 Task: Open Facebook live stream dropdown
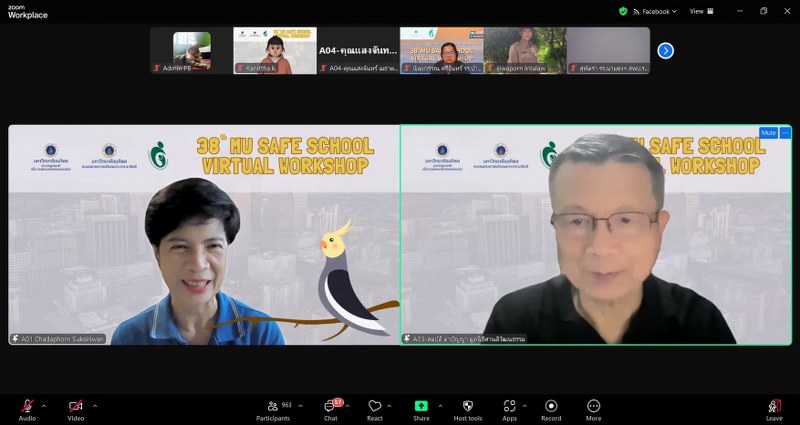655,11
